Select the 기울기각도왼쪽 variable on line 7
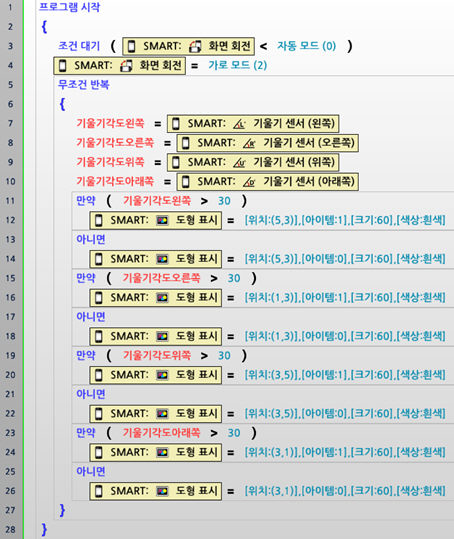Screen dimensions: 454x539 [110, 123]
